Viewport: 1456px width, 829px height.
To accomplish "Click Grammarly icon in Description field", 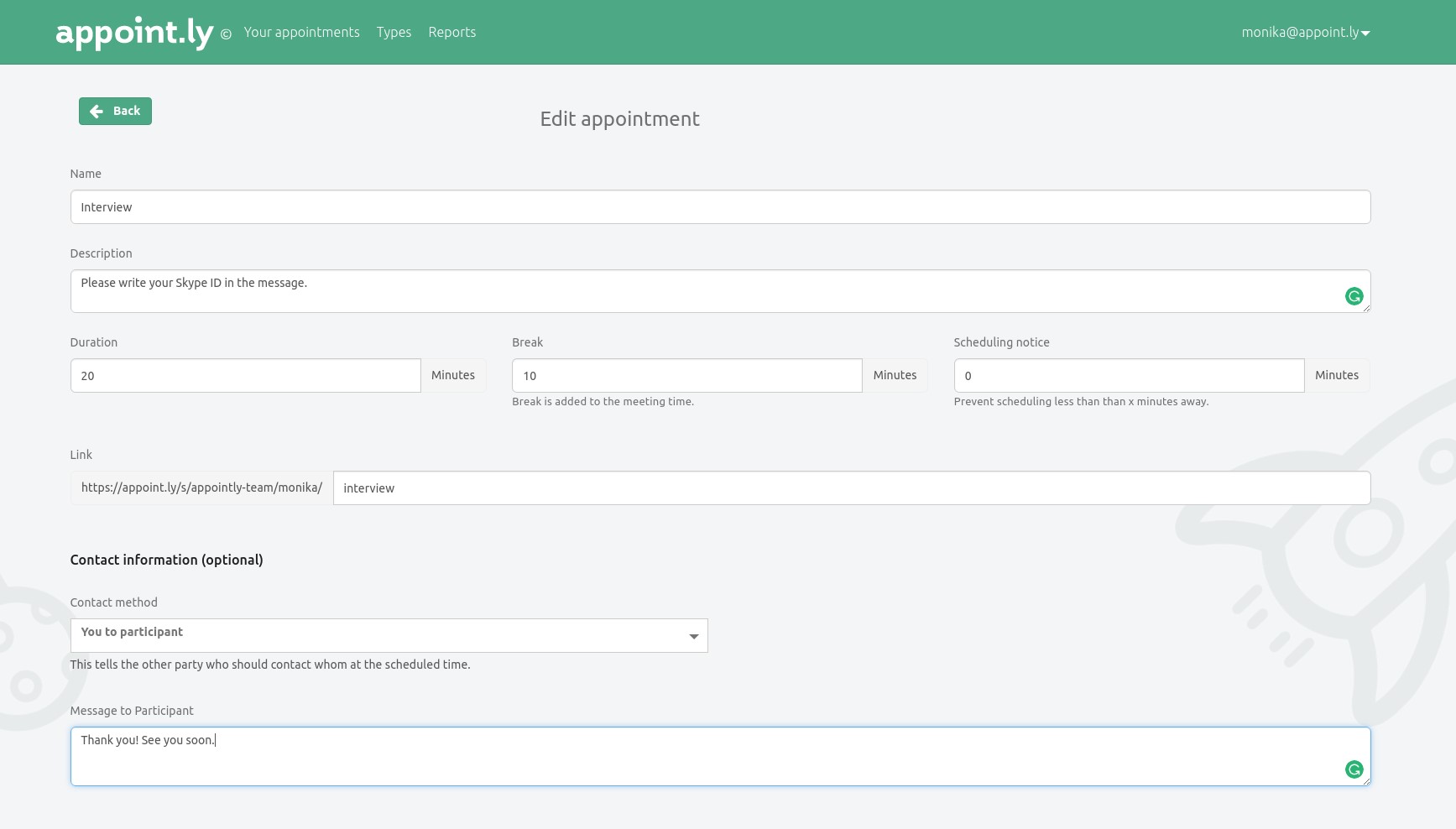I will click(1354, 296).
